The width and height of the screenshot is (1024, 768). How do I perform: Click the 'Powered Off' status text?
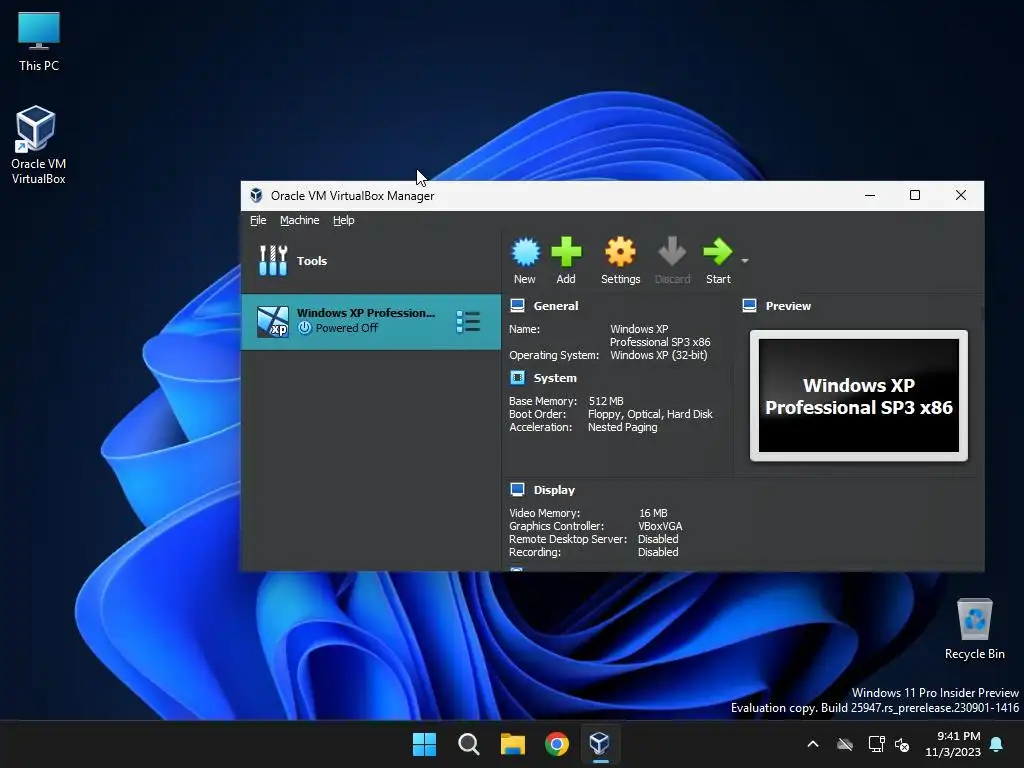346,328
